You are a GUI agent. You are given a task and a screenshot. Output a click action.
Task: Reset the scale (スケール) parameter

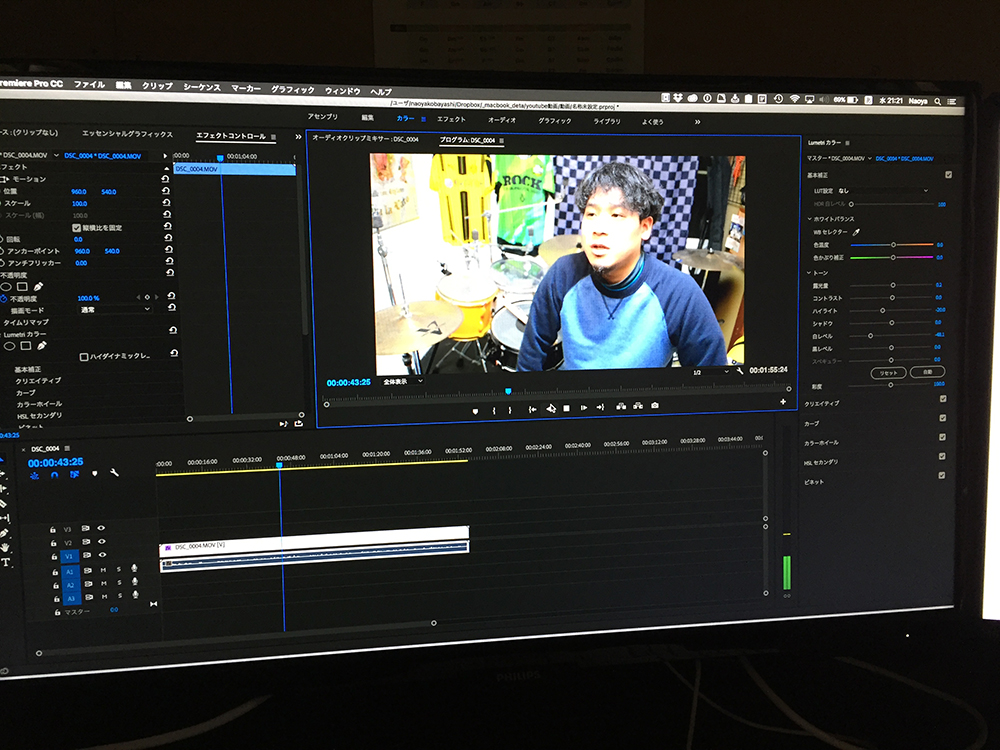166,203
